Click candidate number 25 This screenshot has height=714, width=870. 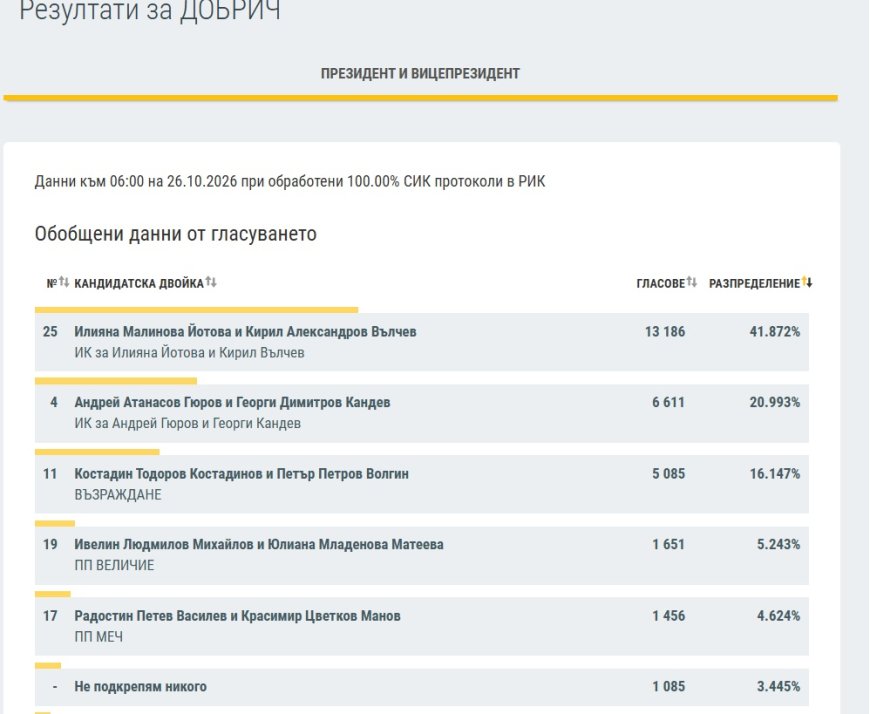point(50,332)
